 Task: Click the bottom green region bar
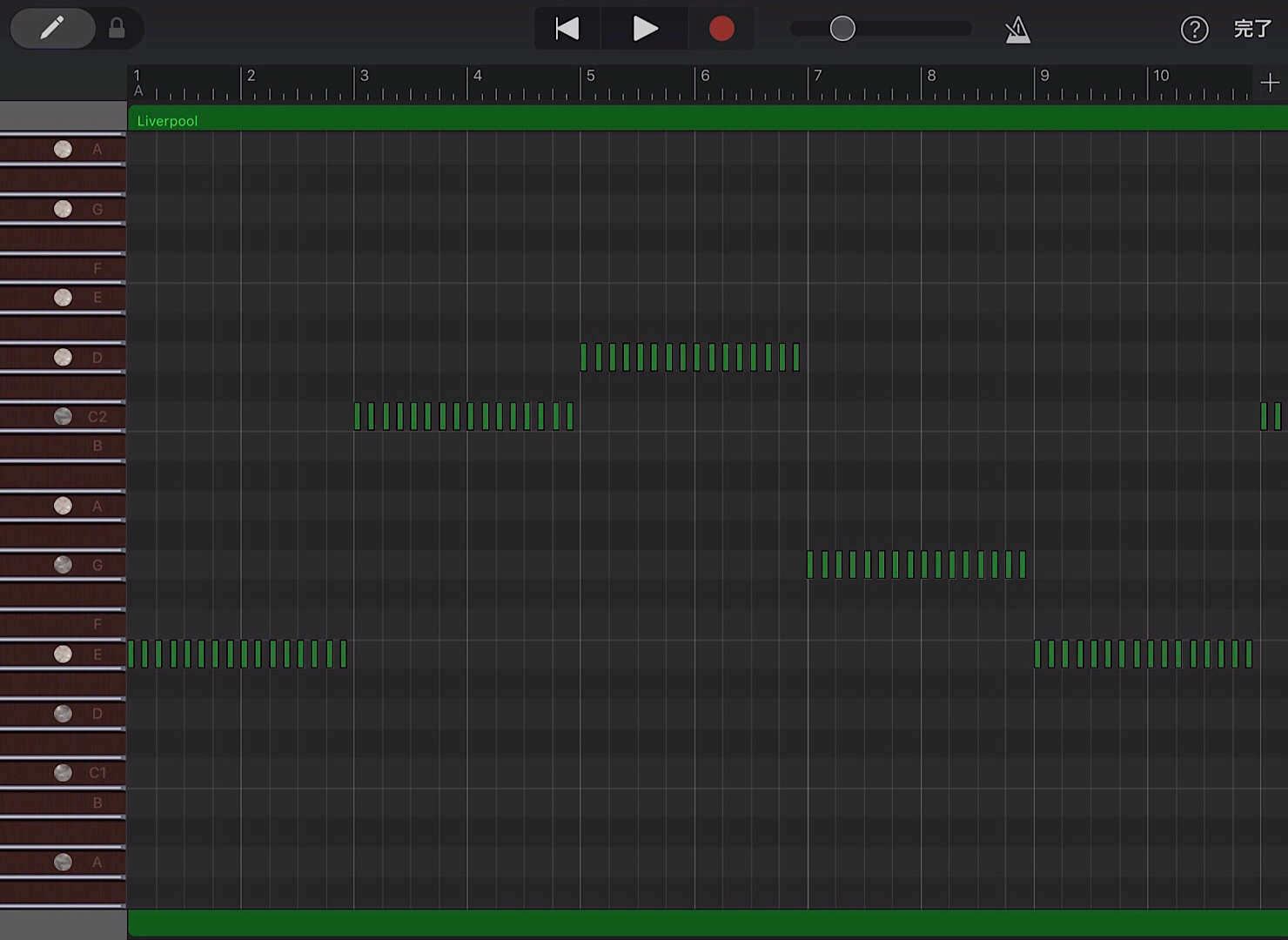708,923
